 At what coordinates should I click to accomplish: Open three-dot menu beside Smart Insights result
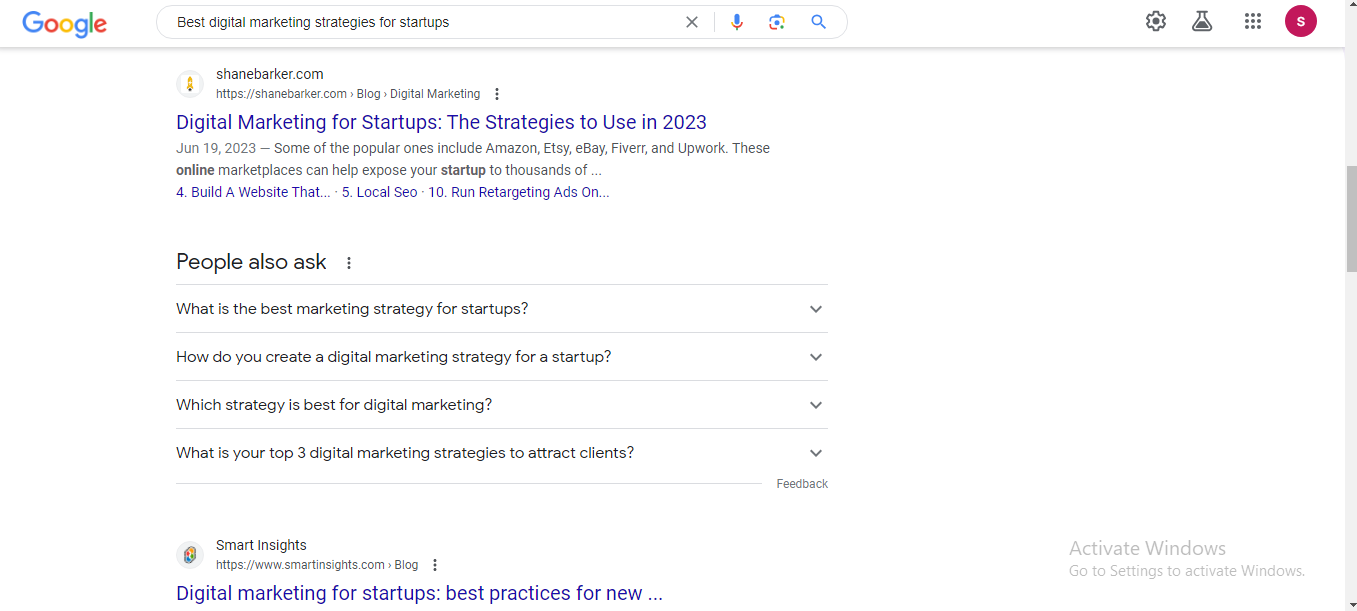pyautogui.click(x=435, y=565)
